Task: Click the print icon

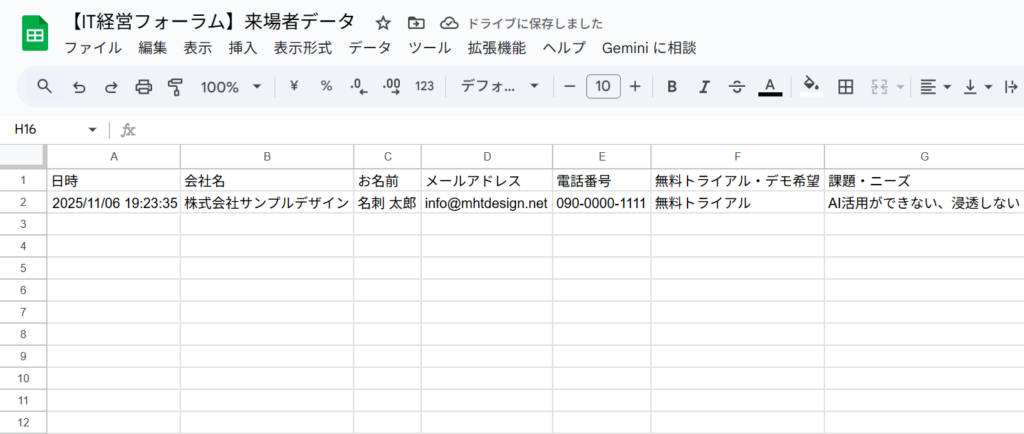Action: point(144,87)
